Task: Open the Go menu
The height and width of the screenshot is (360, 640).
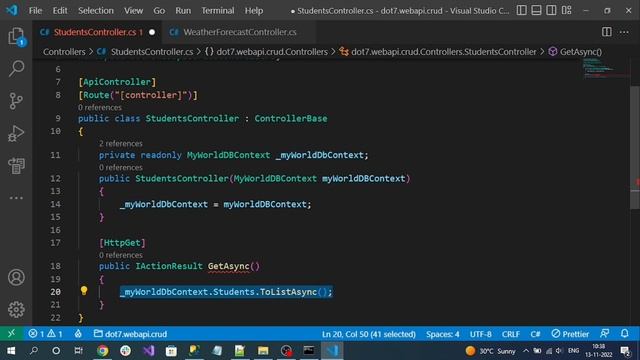Action: (159, 11)
